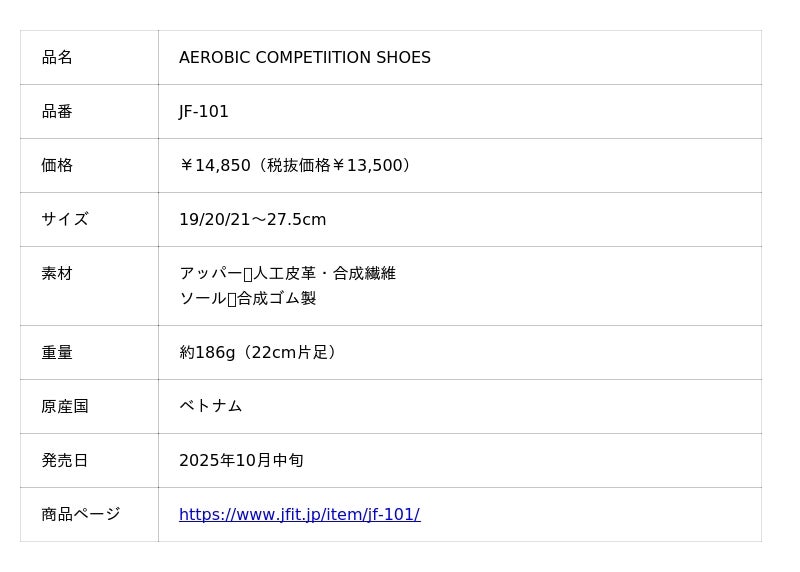This screenshot has width=800, height=572.
Task: Open the jfit.jp JF-101 product page link
Action: [x=299, y=515]
